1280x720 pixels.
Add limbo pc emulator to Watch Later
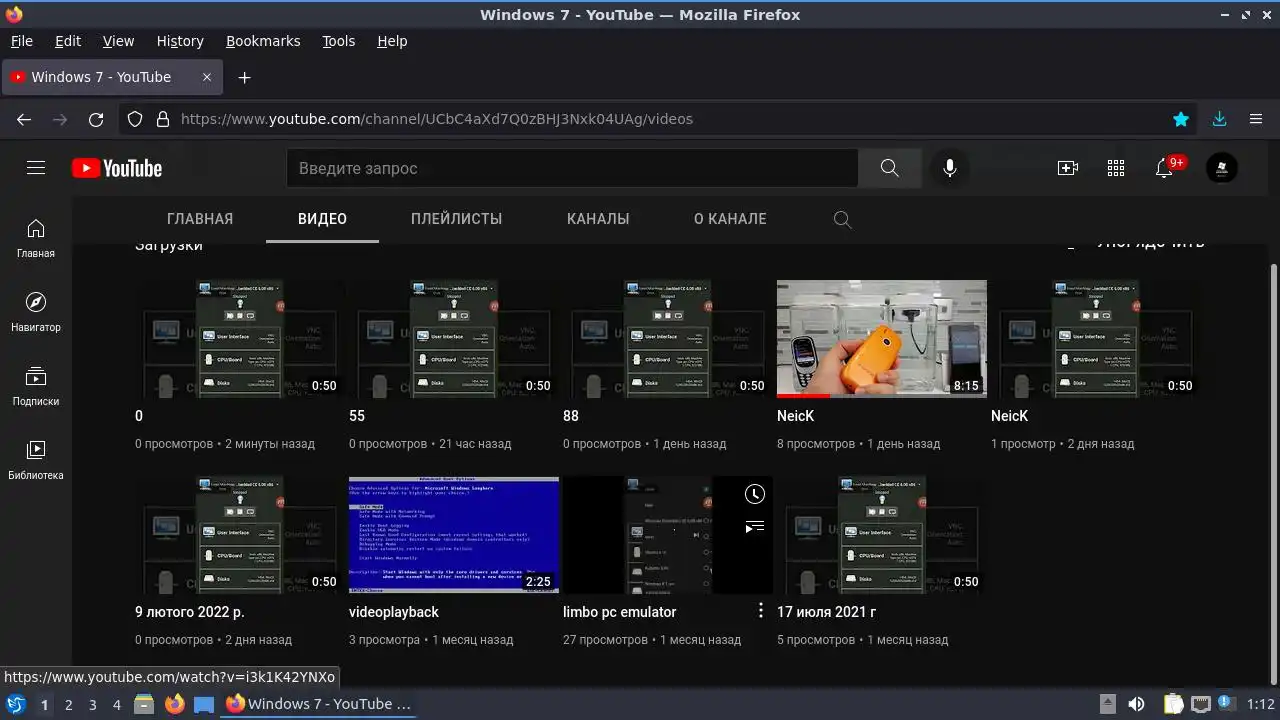pos(755,494)
